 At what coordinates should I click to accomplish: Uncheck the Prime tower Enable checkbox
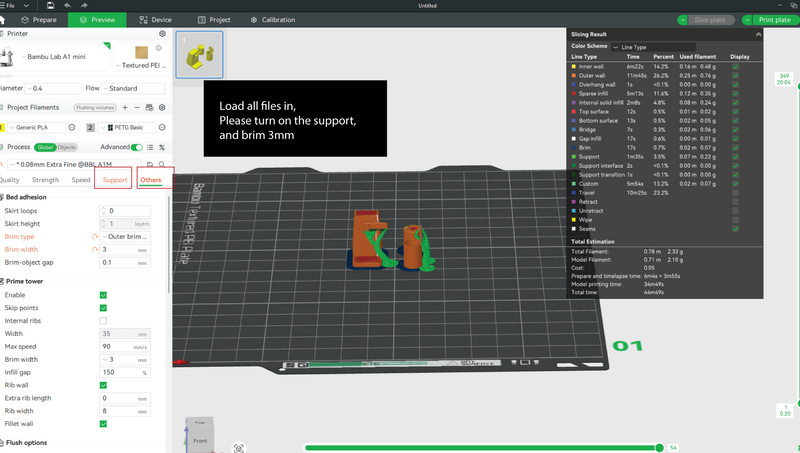point(103,295)
